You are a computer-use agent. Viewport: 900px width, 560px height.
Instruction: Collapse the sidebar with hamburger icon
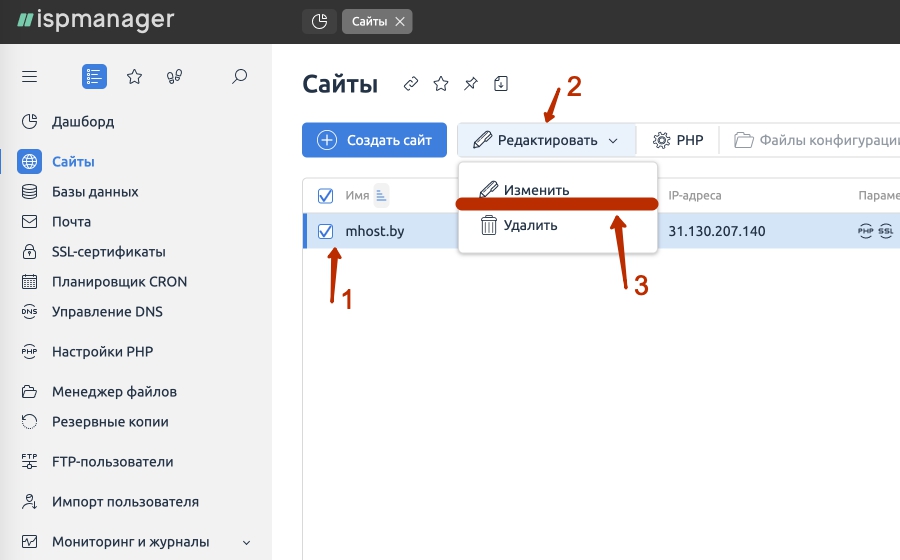pyautogui.click(x=29, y=76)
